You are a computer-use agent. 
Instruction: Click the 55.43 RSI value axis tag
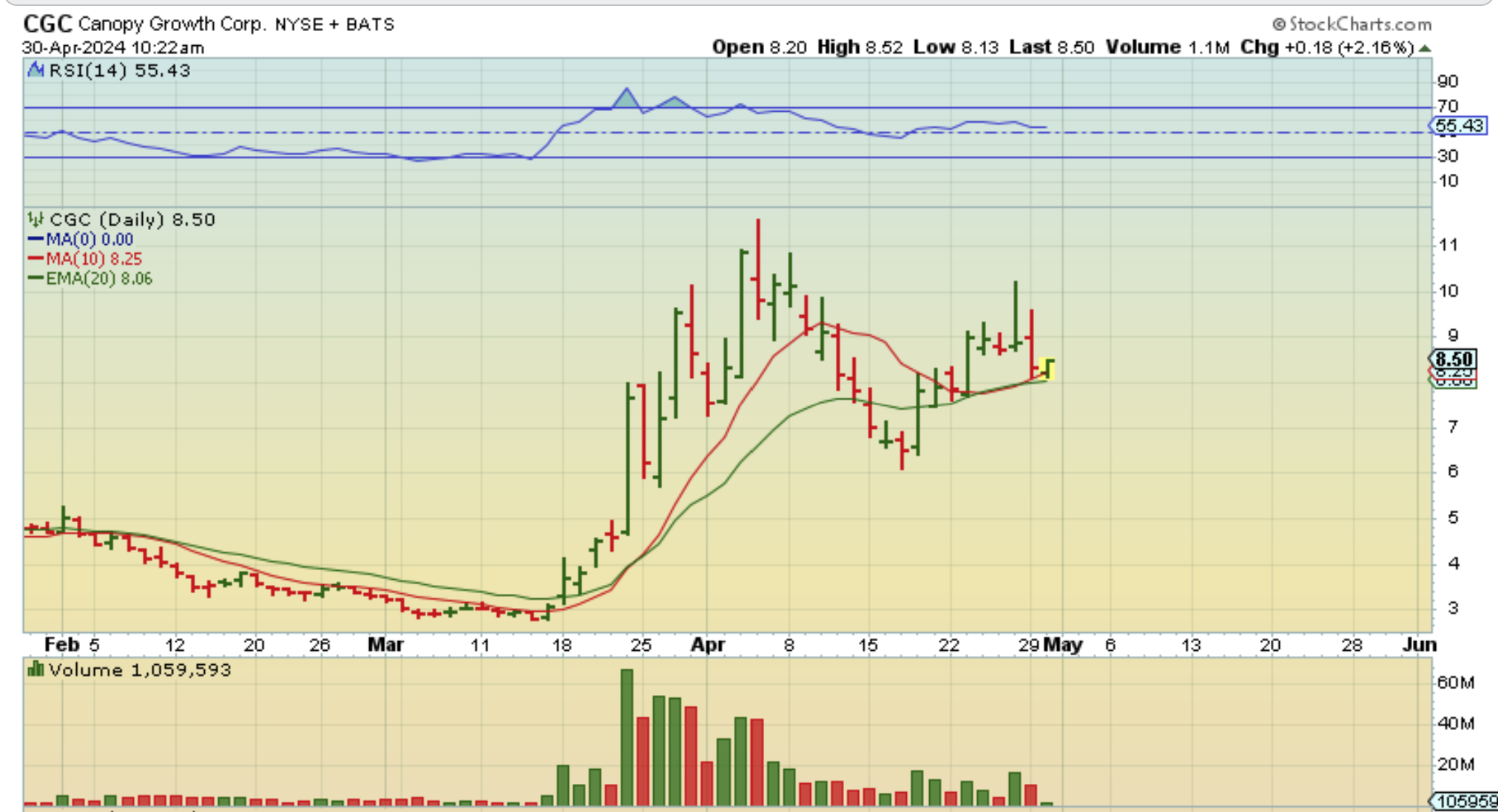tap(1458, 126)
